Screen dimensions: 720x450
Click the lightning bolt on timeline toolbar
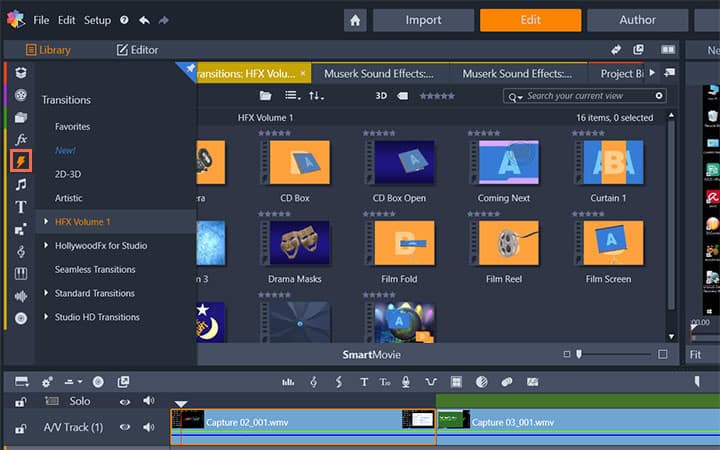(x=339, y=382)
